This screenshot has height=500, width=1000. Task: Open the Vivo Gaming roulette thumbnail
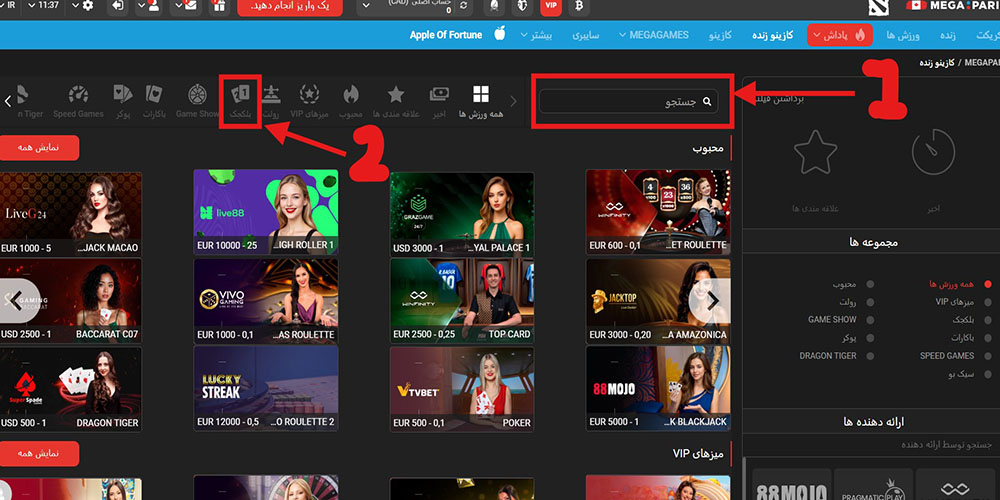[266, 300]
